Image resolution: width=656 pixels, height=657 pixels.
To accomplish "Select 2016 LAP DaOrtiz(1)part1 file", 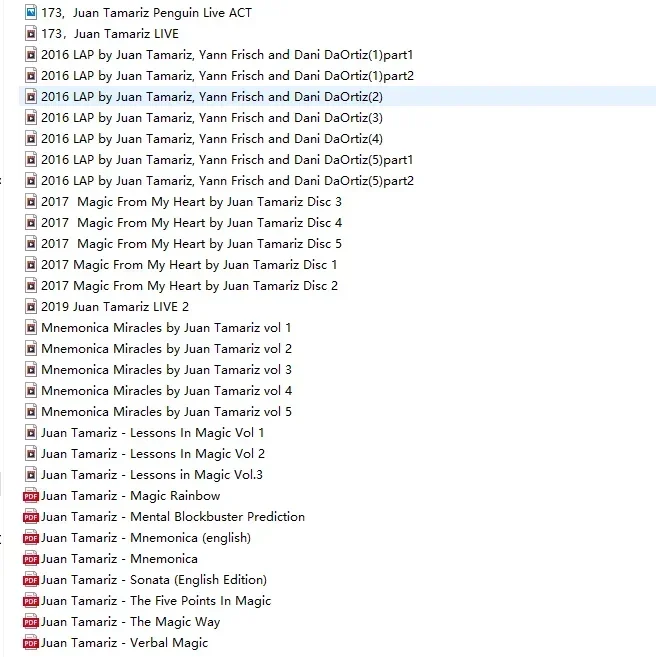I will click(x=227, y=54).
